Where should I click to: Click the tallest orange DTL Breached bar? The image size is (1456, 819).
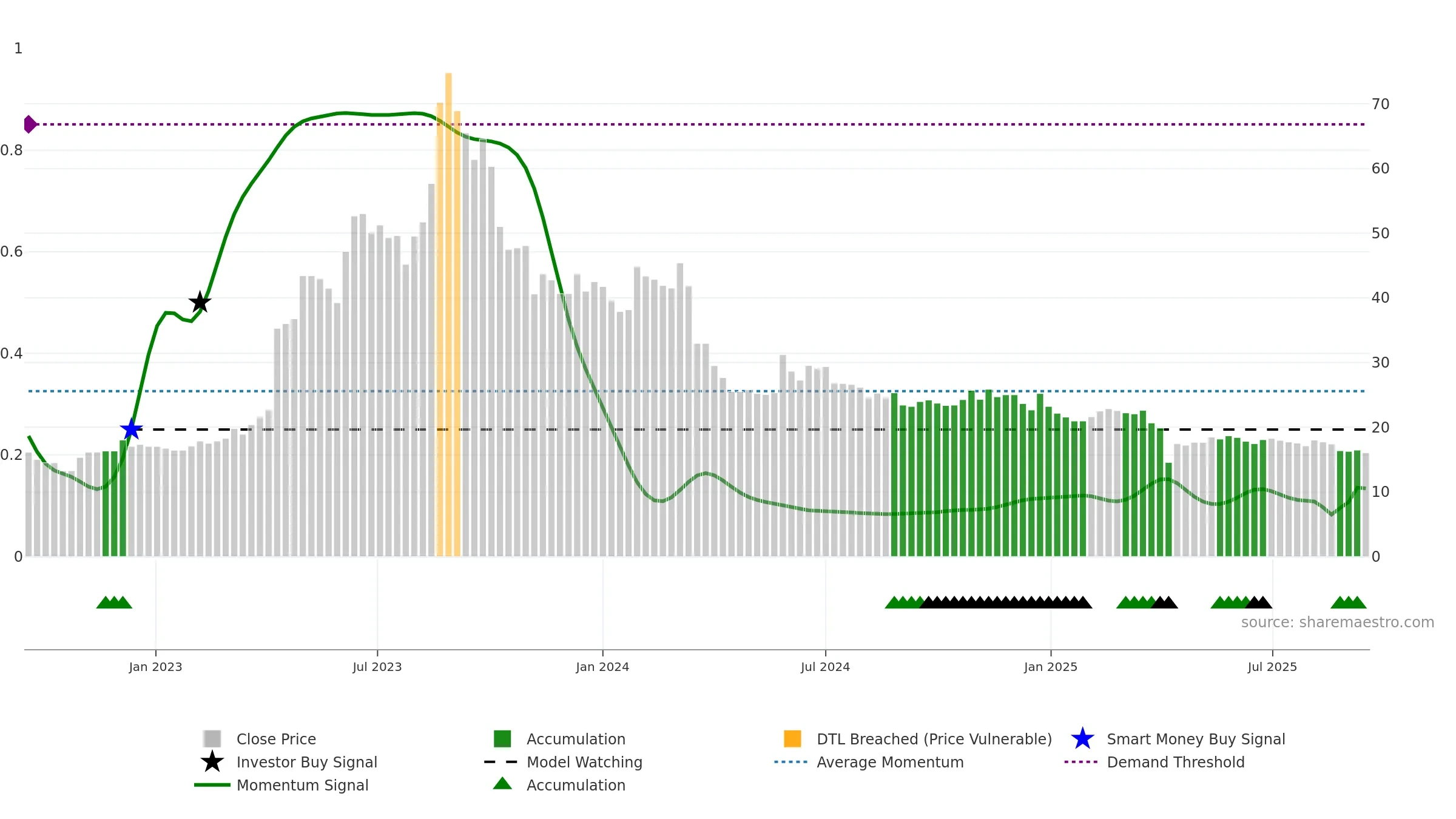click(448, 314)
